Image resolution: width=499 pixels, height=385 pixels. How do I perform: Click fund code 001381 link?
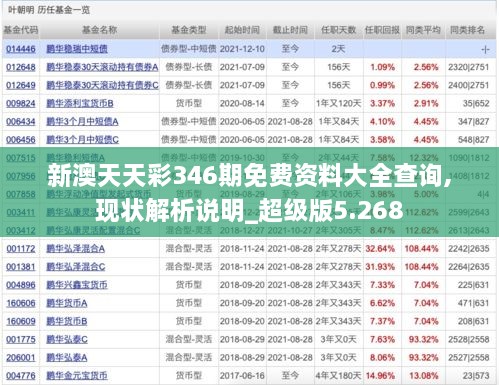[21, 267]
